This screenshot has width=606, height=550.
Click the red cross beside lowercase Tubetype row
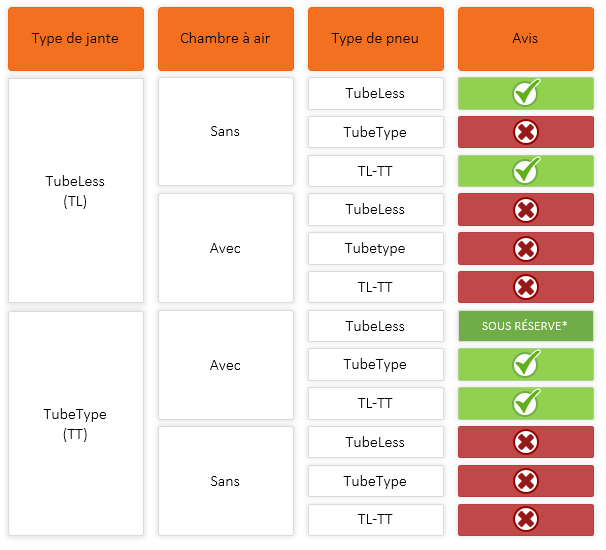526,249
